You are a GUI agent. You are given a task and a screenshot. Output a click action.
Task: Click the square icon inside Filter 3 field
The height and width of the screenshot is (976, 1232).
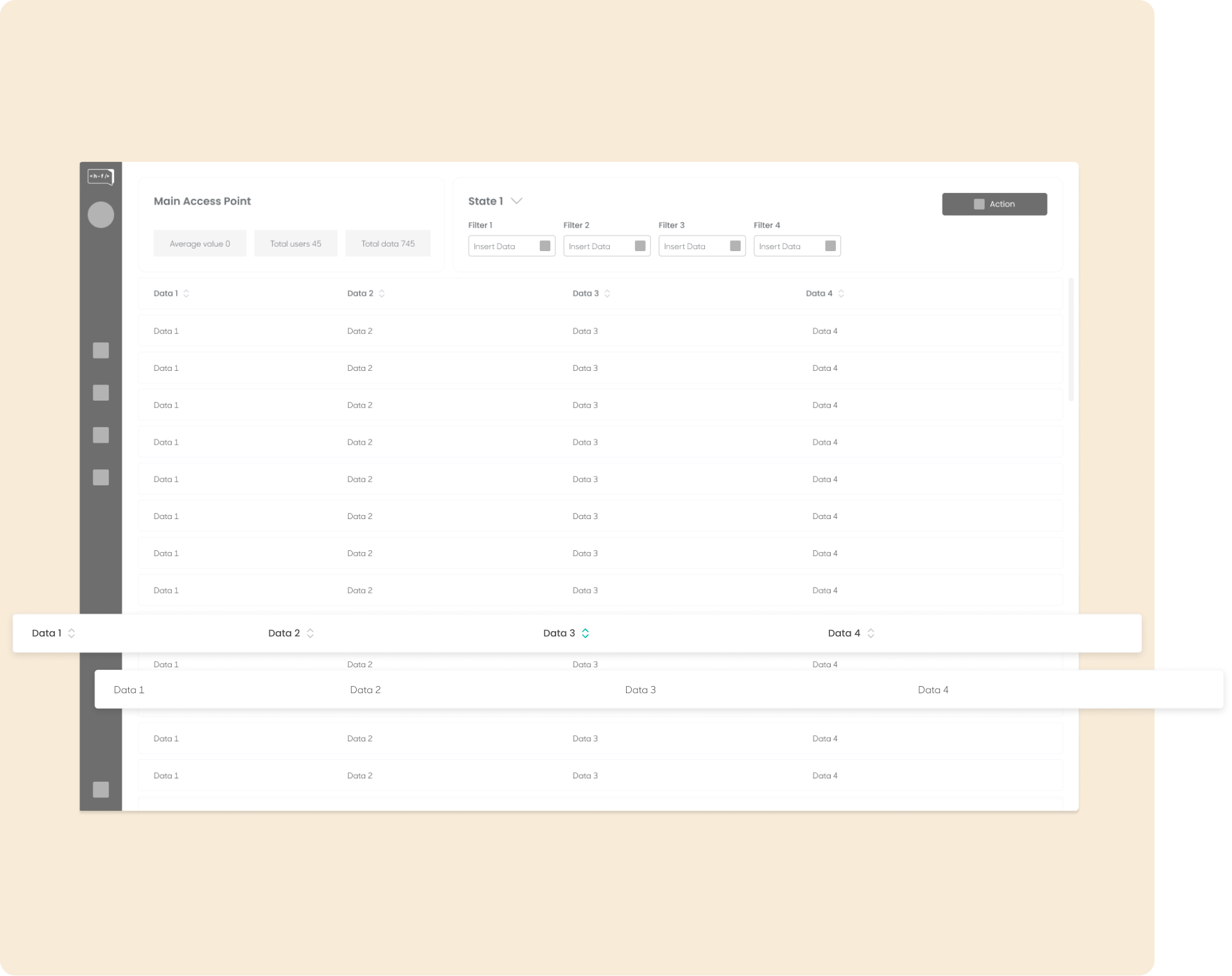tap(735, 246)
